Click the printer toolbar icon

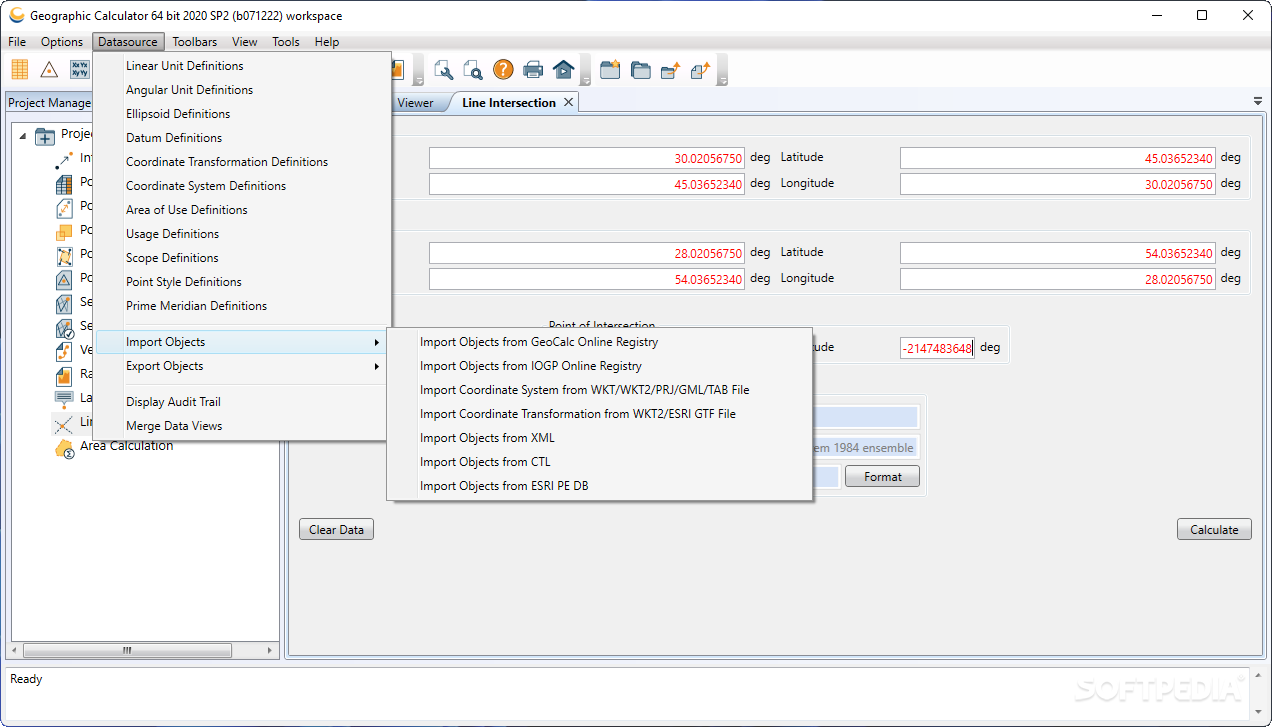click(x=533, y=69)
